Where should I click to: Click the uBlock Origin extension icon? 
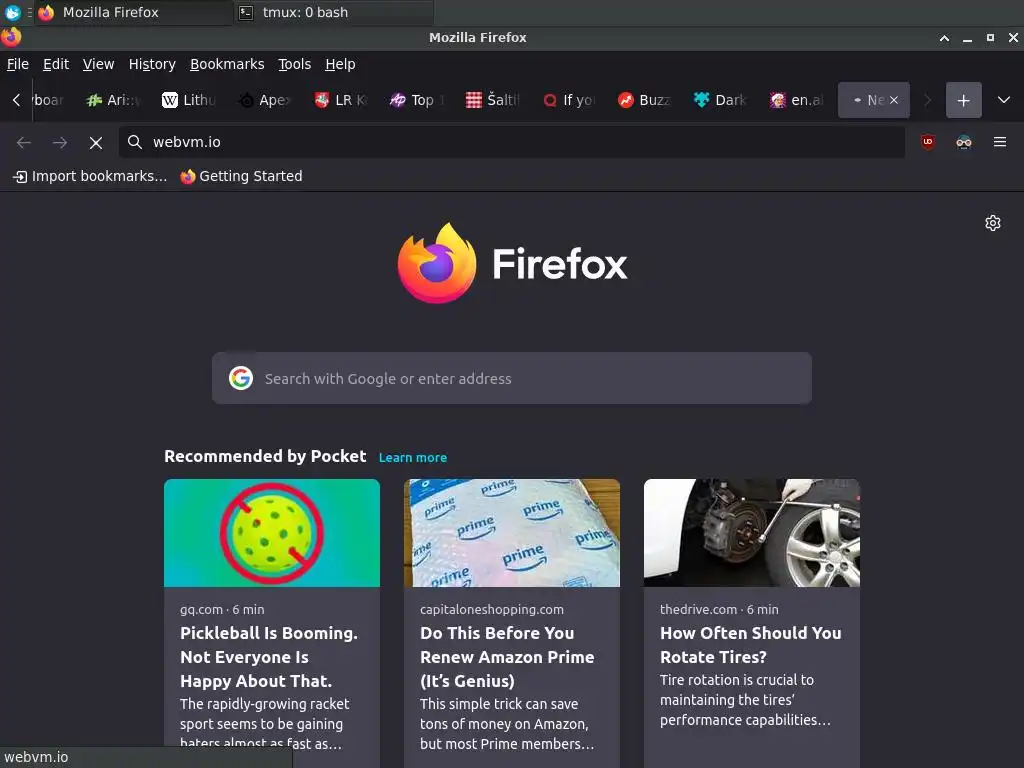pos(927,142)
